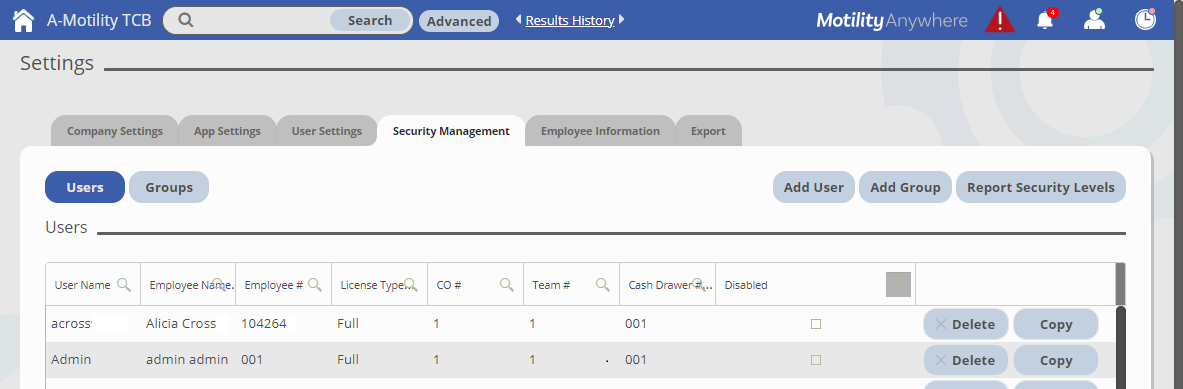Select the 'across' user name cell
1183x389 pixels.
[x=93, y=324]
